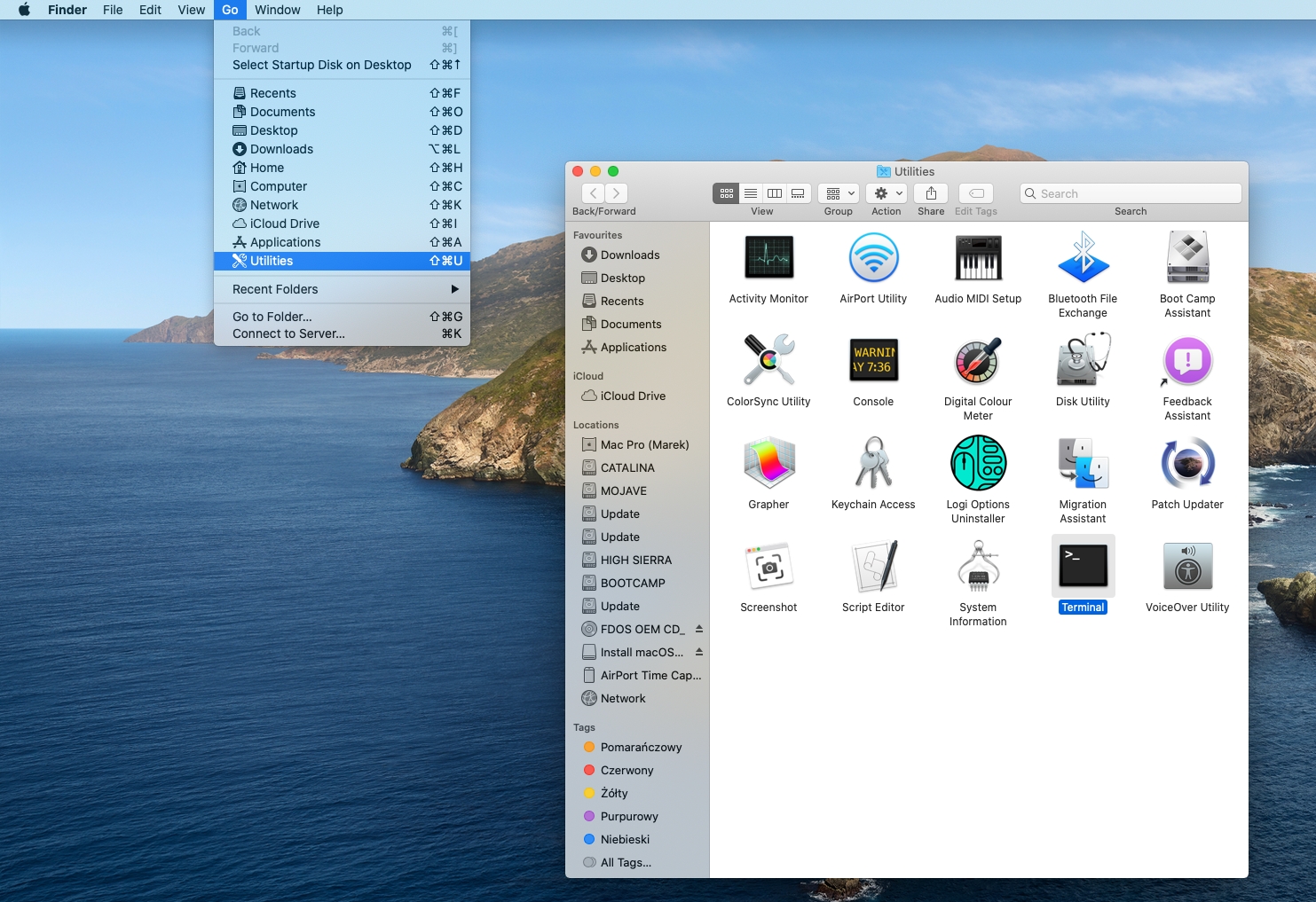The width and height of the screenshot is (1316, 902).
Task: Filter by the Czerwony red tag
Action: tap(626, 770)
